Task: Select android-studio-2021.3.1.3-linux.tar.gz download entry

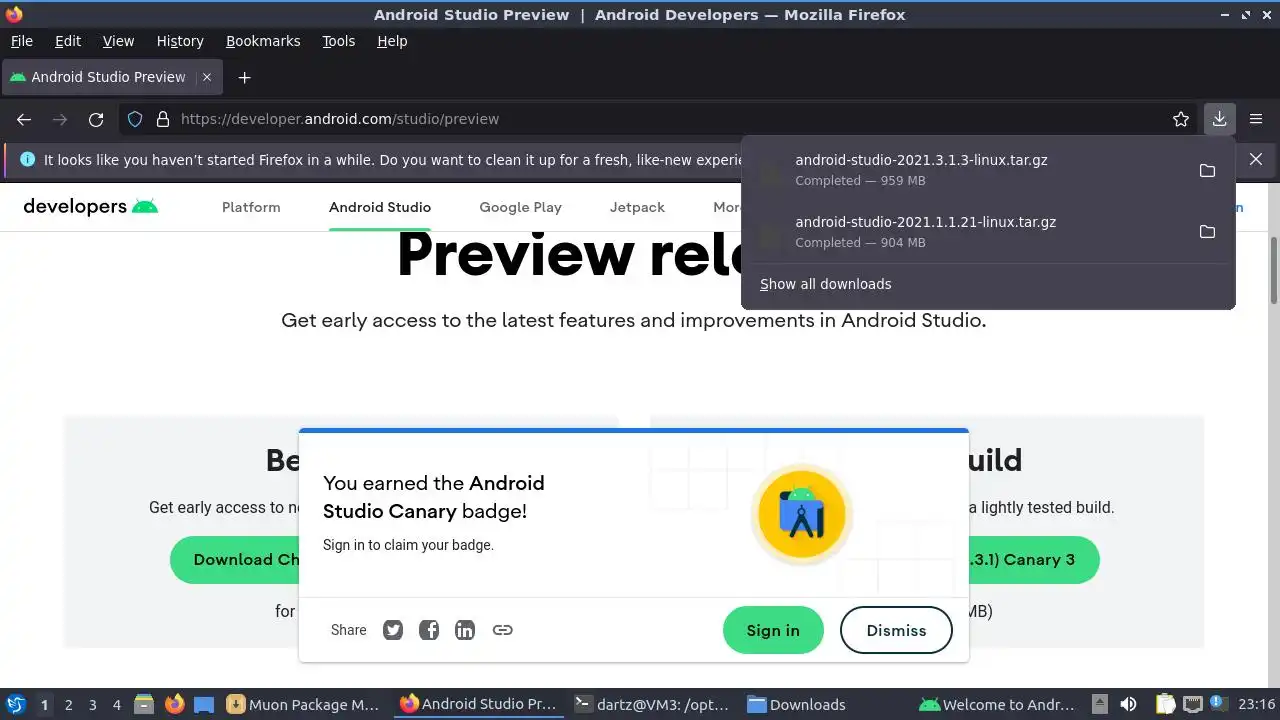Action: [x=968, y=170]
